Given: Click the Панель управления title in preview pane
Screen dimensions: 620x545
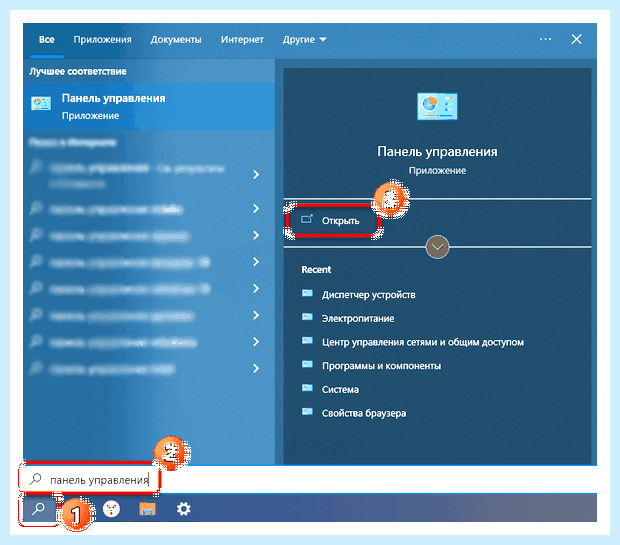Looking at the screenshot, I should tap(437, 151).
